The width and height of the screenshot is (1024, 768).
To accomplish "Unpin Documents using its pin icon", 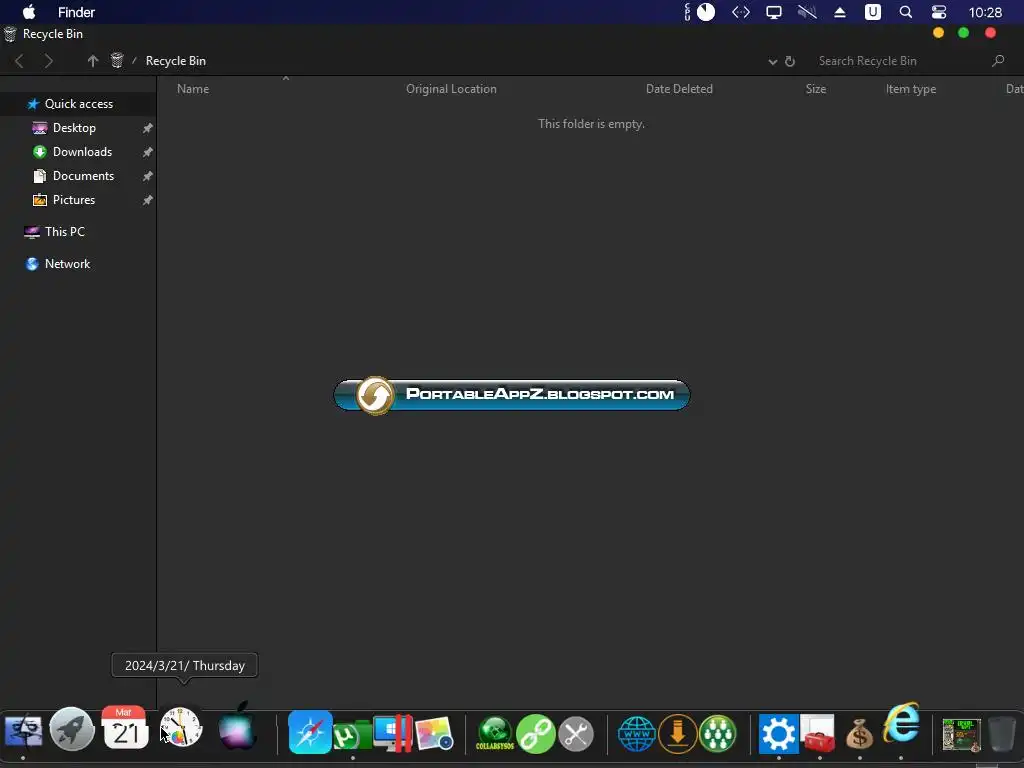I will pyautogui.click(x=148, y=176).
